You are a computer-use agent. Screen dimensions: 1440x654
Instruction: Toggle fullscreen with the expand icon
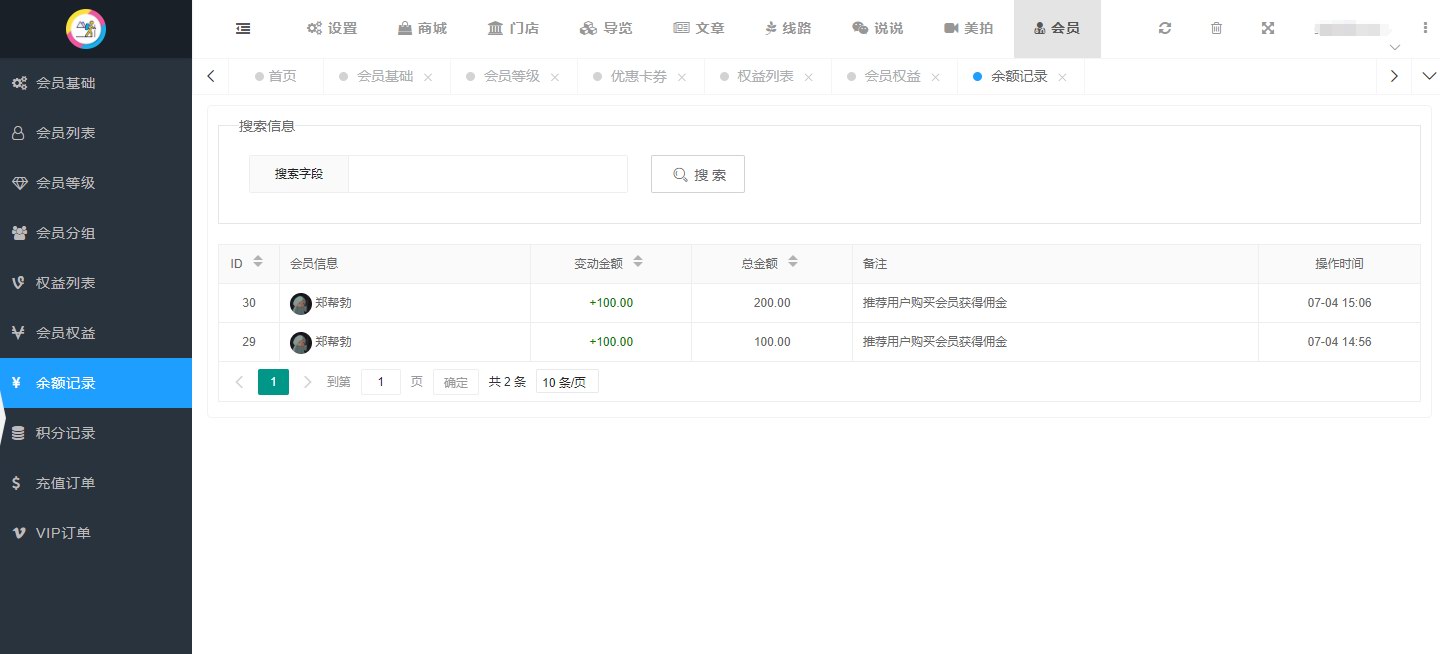[1268, 29]
